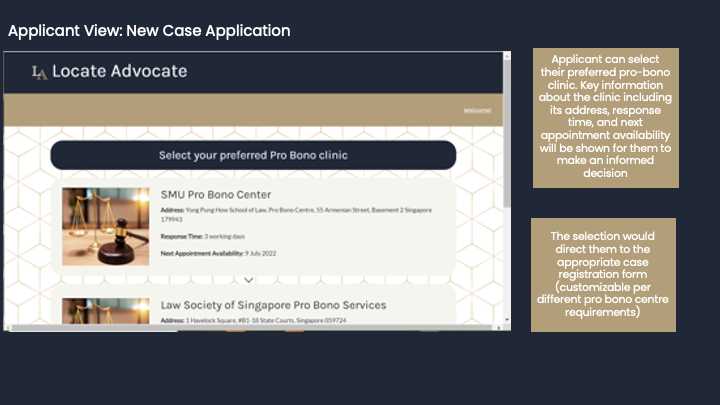Click the 'Applicant View: New Case Application' slide title
Screen dimensions: 720x405
(x=149, y=31)
